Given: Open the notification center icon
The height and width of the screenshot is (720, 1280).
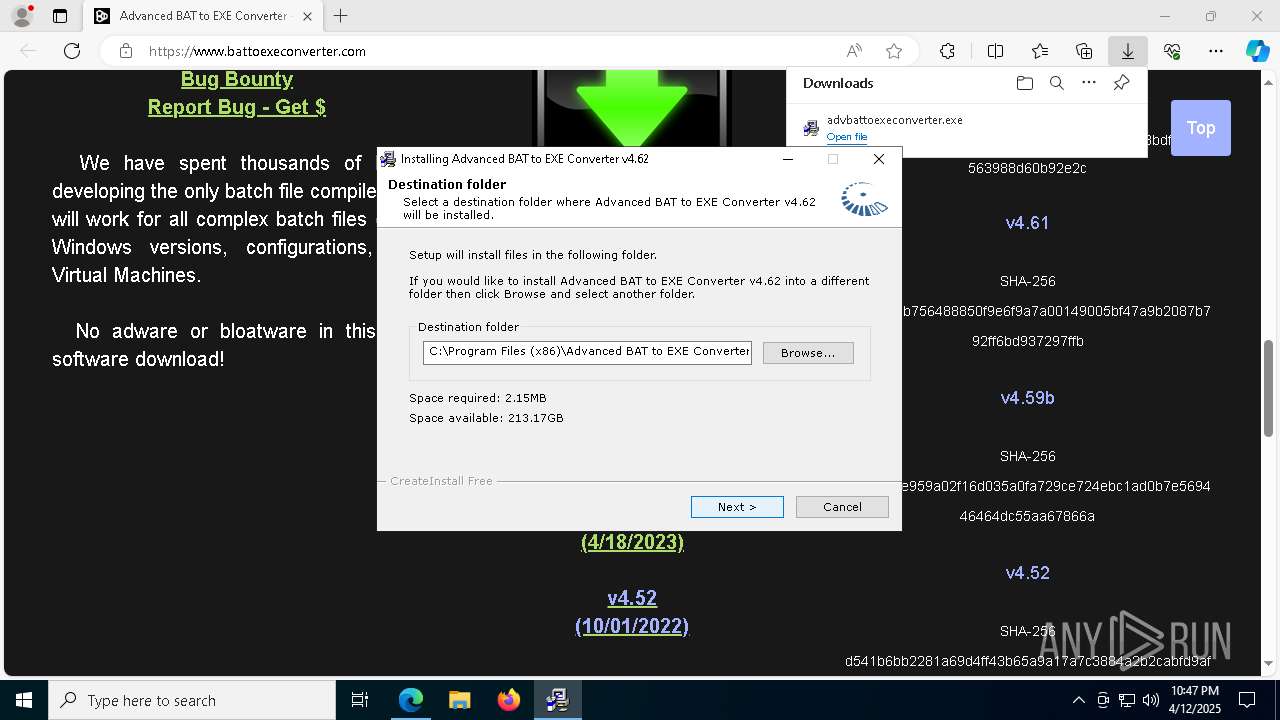Looking at the screenshot, I should coord(1247,700).
